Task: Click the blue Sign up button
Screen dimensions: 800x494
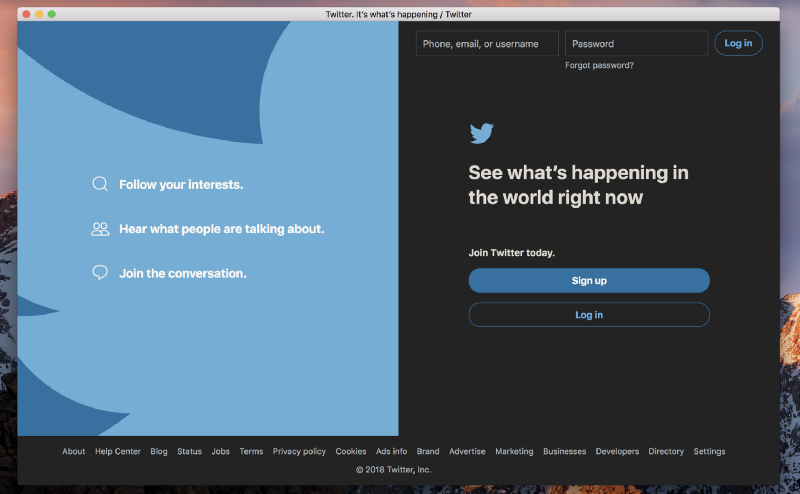Action: coord(589,281)
